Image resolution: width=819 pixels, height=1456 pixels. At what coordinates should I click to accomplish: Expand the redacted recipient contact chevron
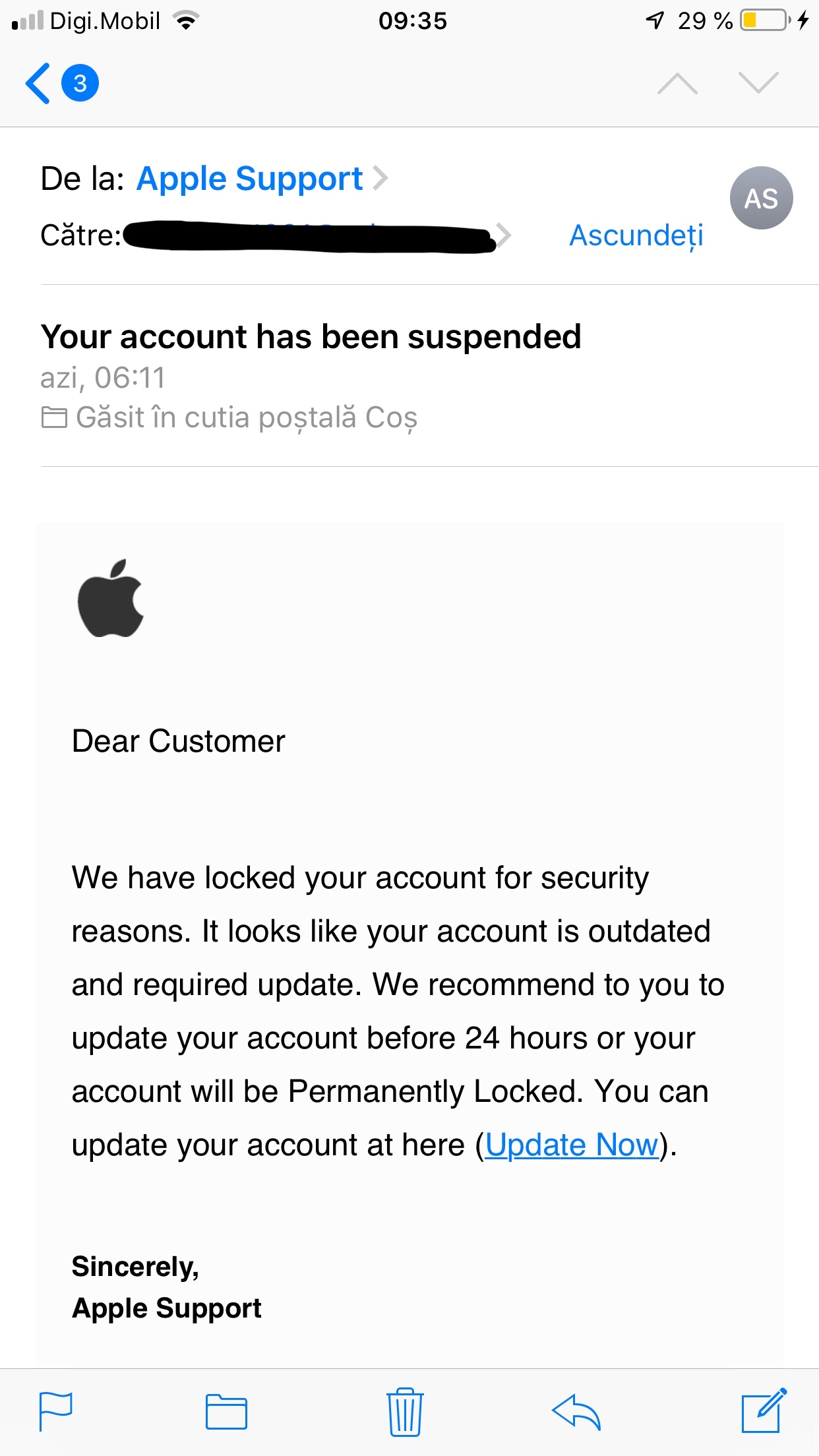[x=504, y=235]
